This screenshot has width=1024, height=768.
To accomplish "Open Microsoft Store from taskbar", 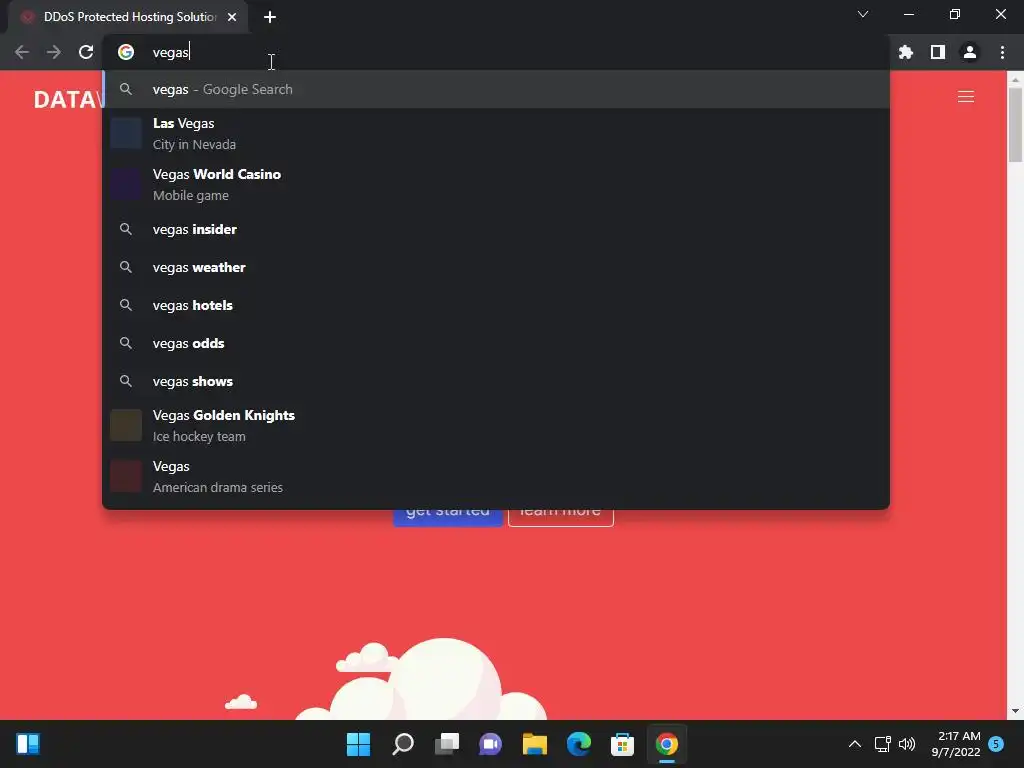I will (622, 744).
